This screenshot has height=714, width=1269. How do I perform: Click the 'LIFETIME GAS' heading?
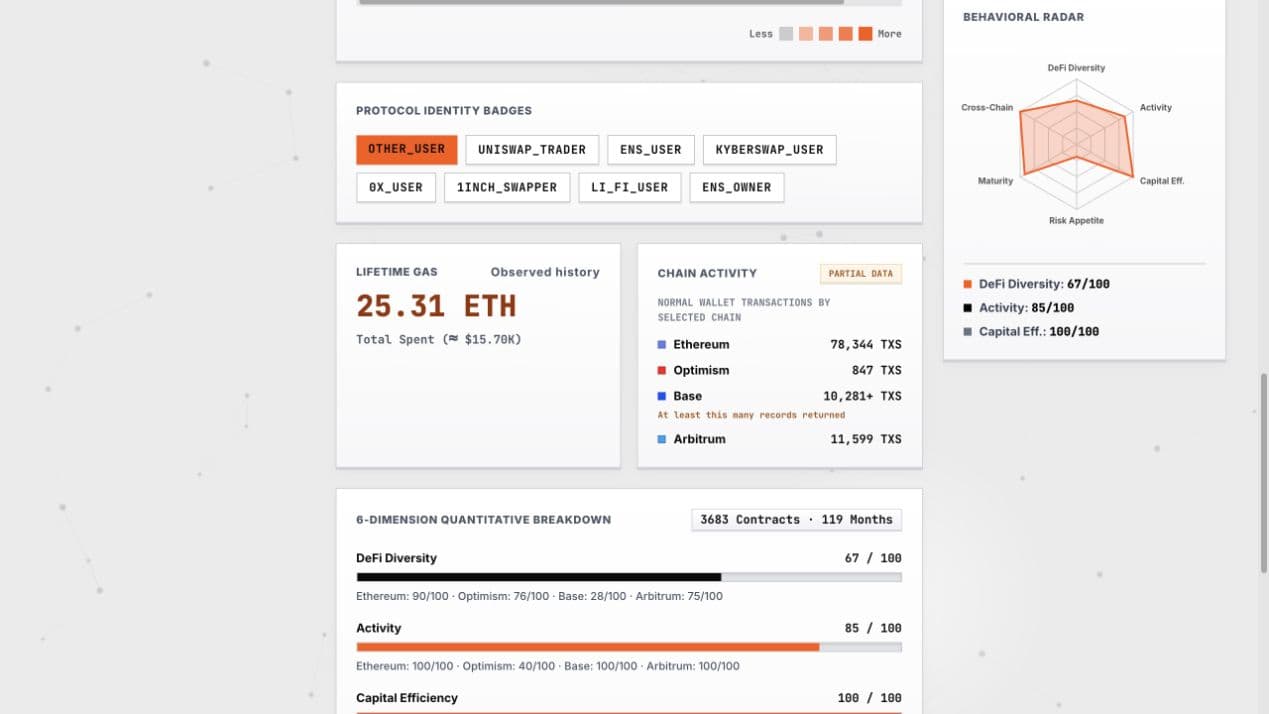[x=397, y=272]
